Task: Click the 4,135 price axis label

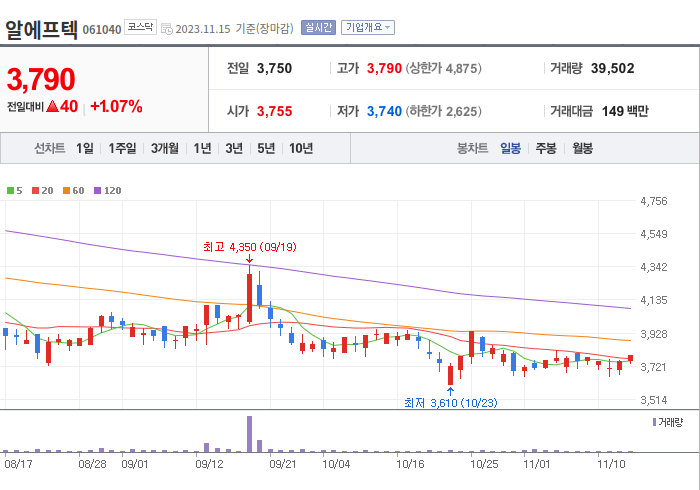Action: pos(654,300)
